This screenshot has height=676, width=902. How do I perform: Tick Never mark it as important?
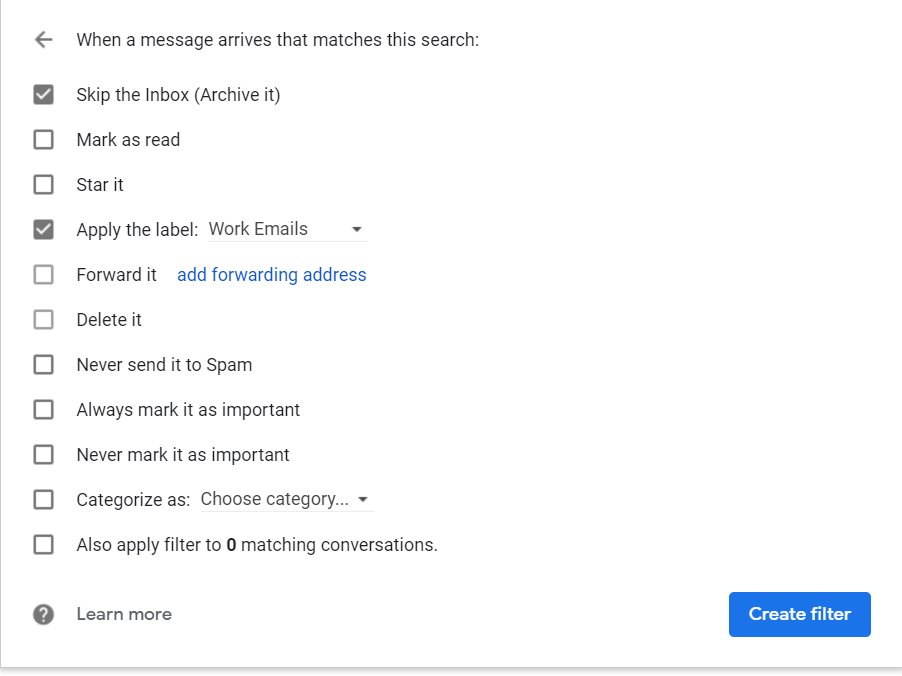(43, 455)
